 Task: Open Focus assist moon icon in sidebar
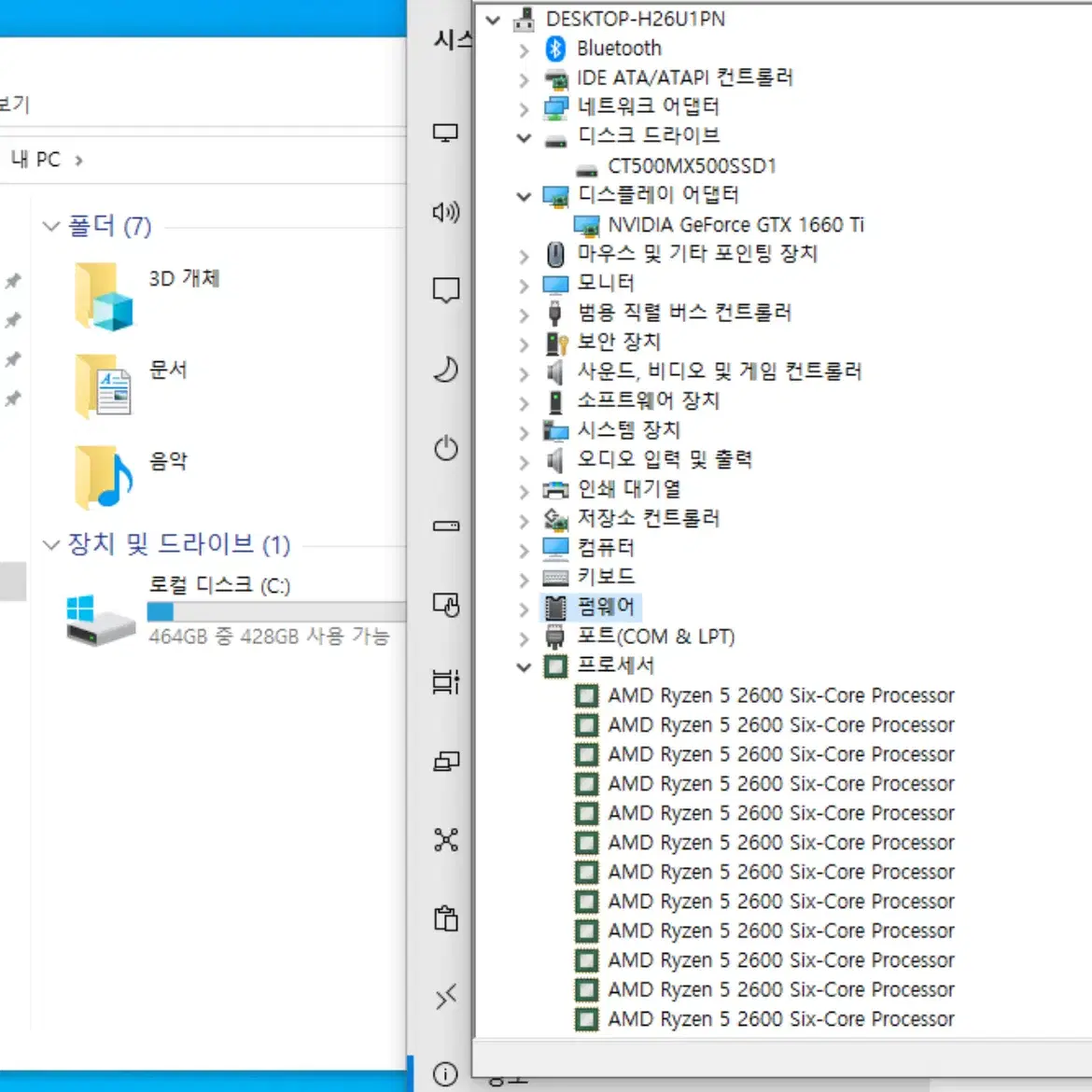coord(446,370)
